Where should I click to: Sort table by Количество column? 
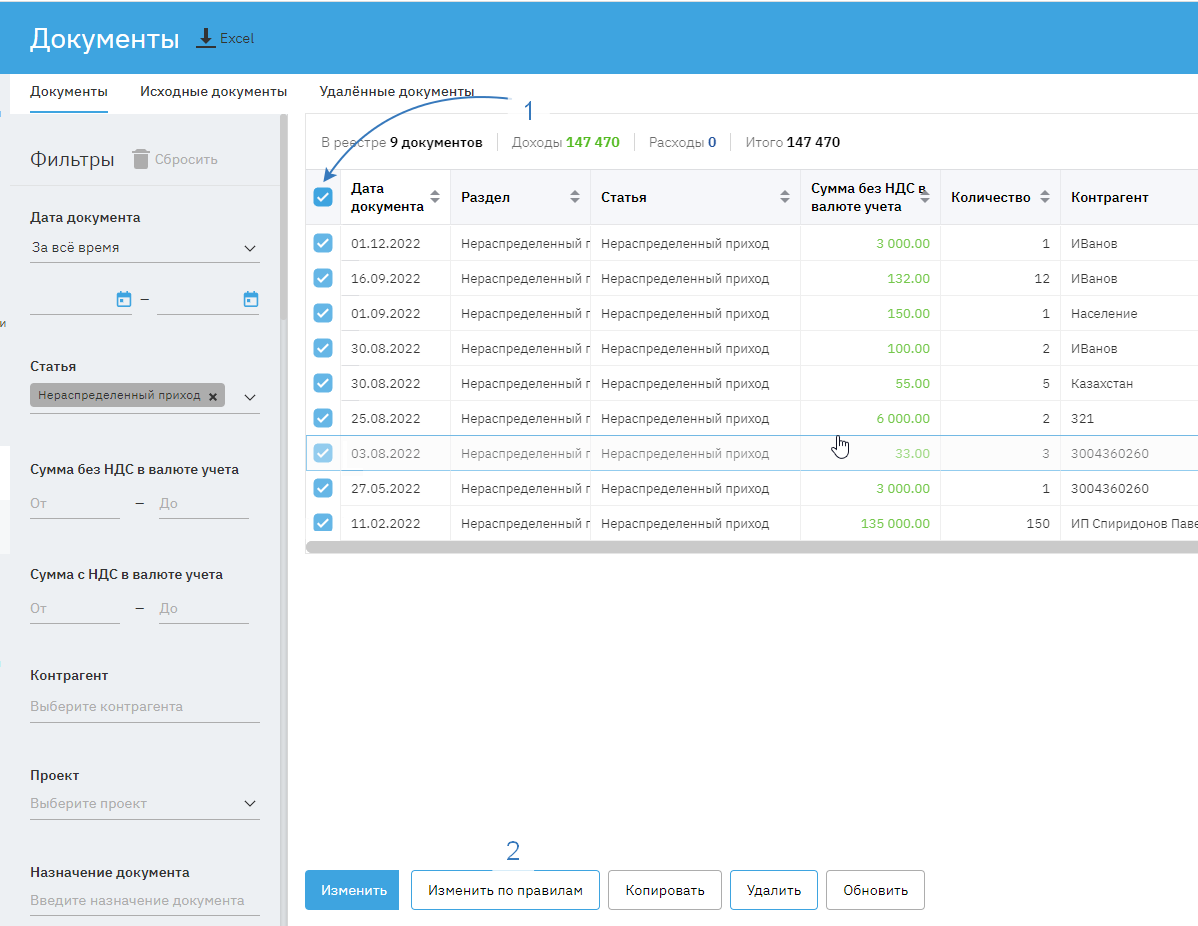point(1045,197)
